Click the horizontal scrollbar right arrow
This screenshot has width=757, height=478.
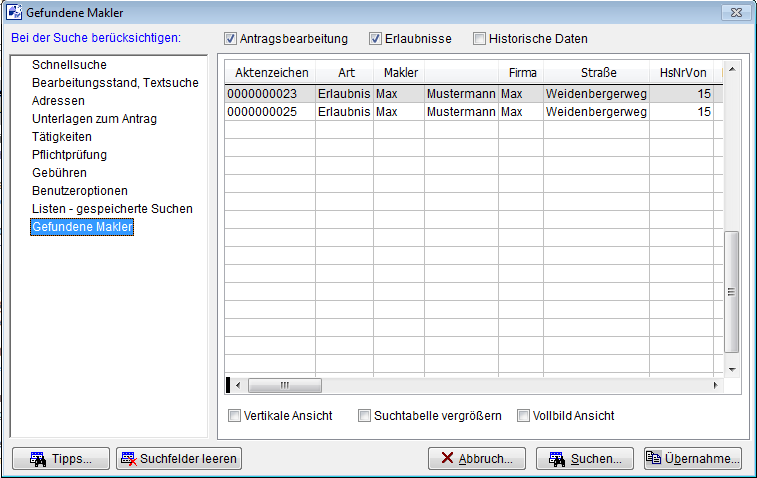pyautogui.click(x=715, y=385)
